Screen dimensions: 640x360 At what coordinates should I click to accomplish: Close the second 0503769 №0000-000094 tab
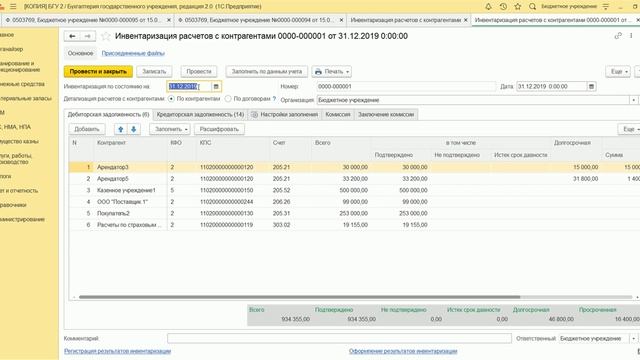[x=341, y=20]
